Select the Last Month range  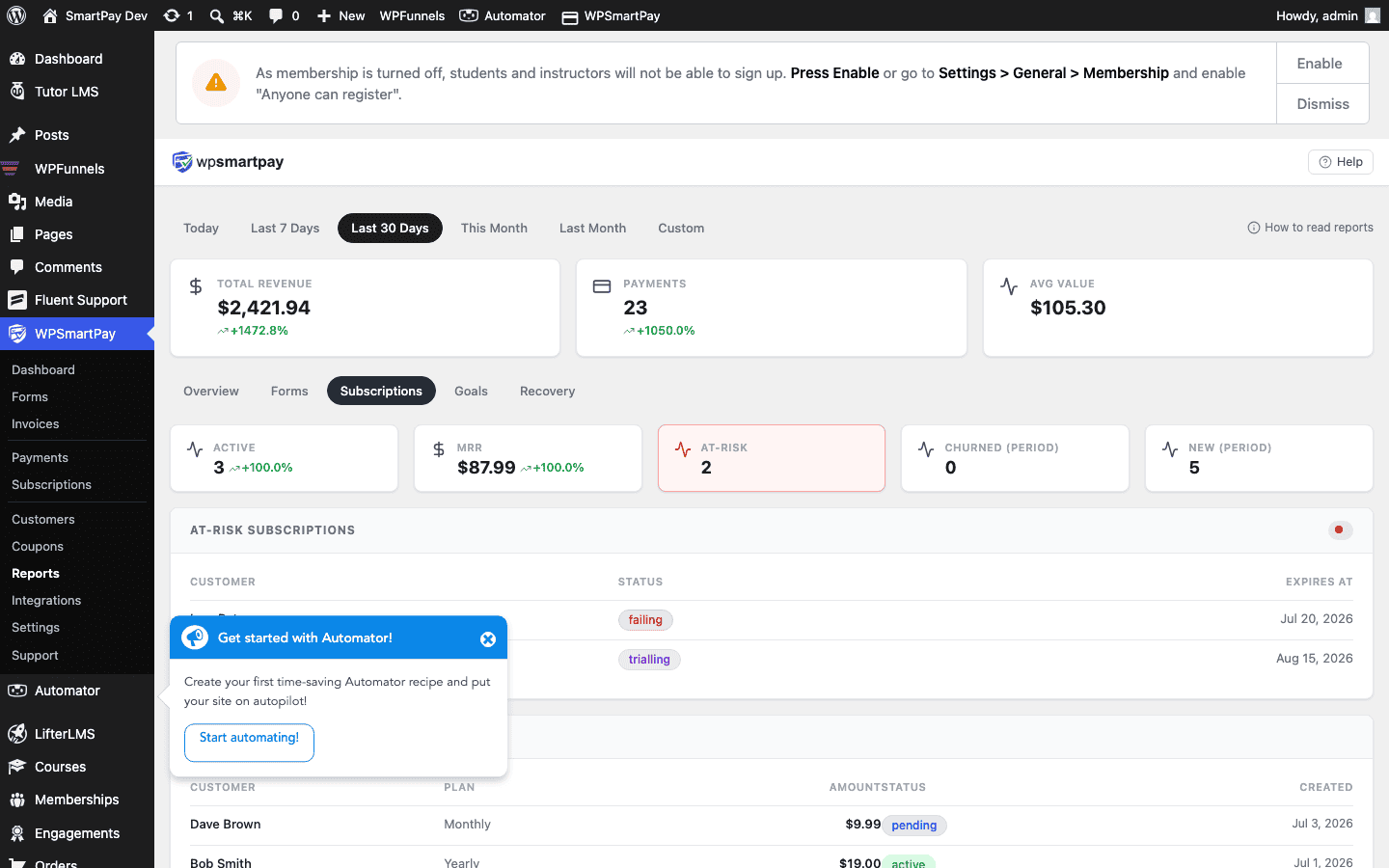pyautogui.click(x=592, y=229)
